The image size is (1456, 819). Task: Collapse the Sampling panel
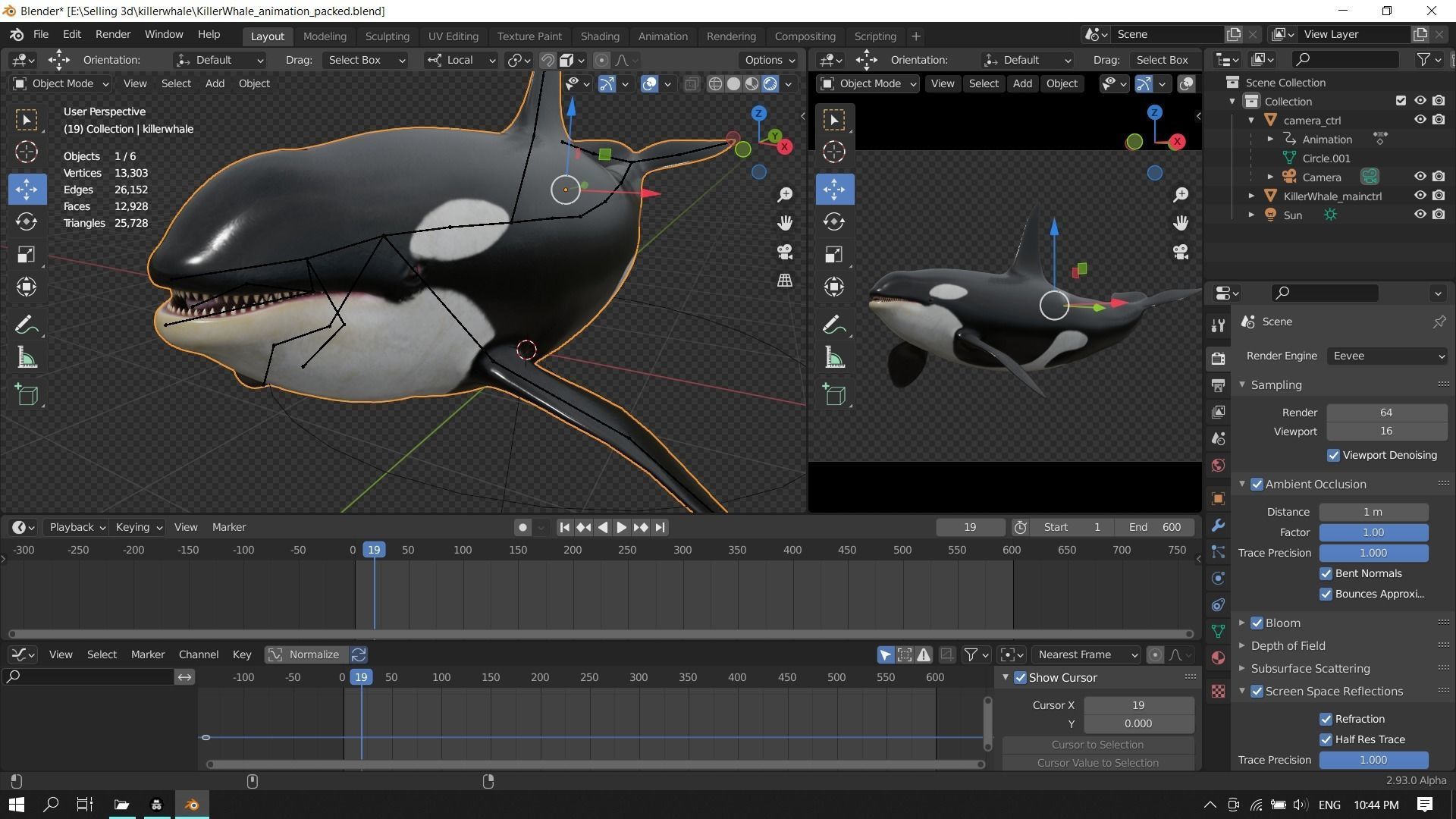pos(1242,385)
